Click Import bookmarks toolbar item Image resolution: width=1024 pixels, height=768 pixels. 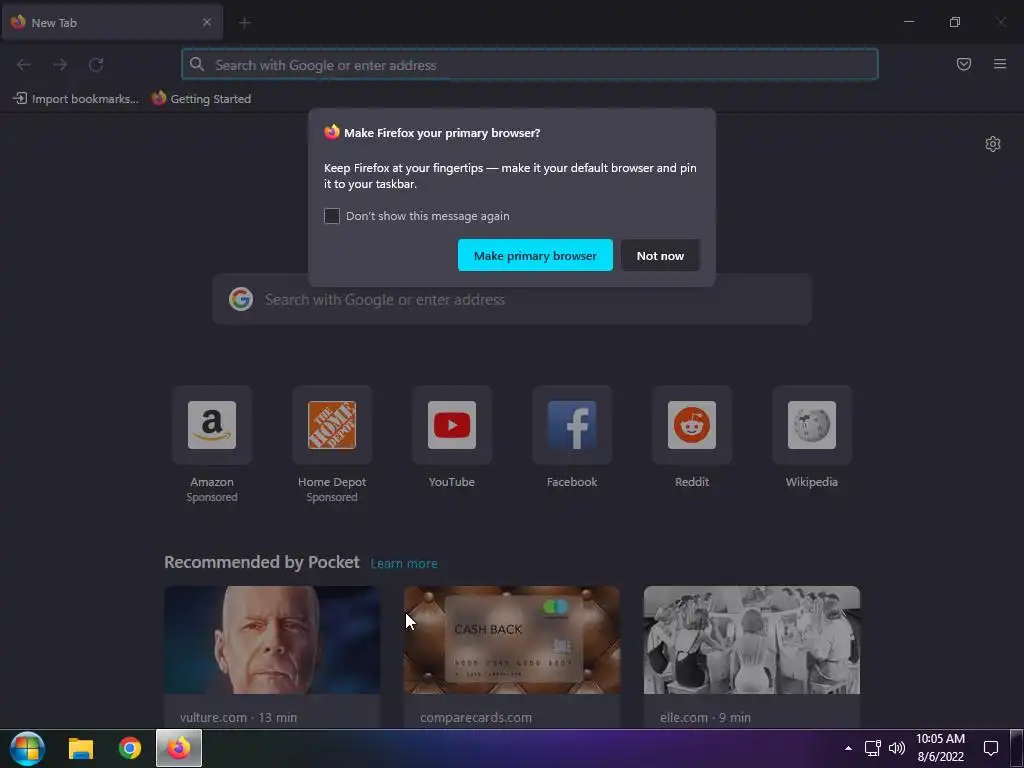click(76, 99)
